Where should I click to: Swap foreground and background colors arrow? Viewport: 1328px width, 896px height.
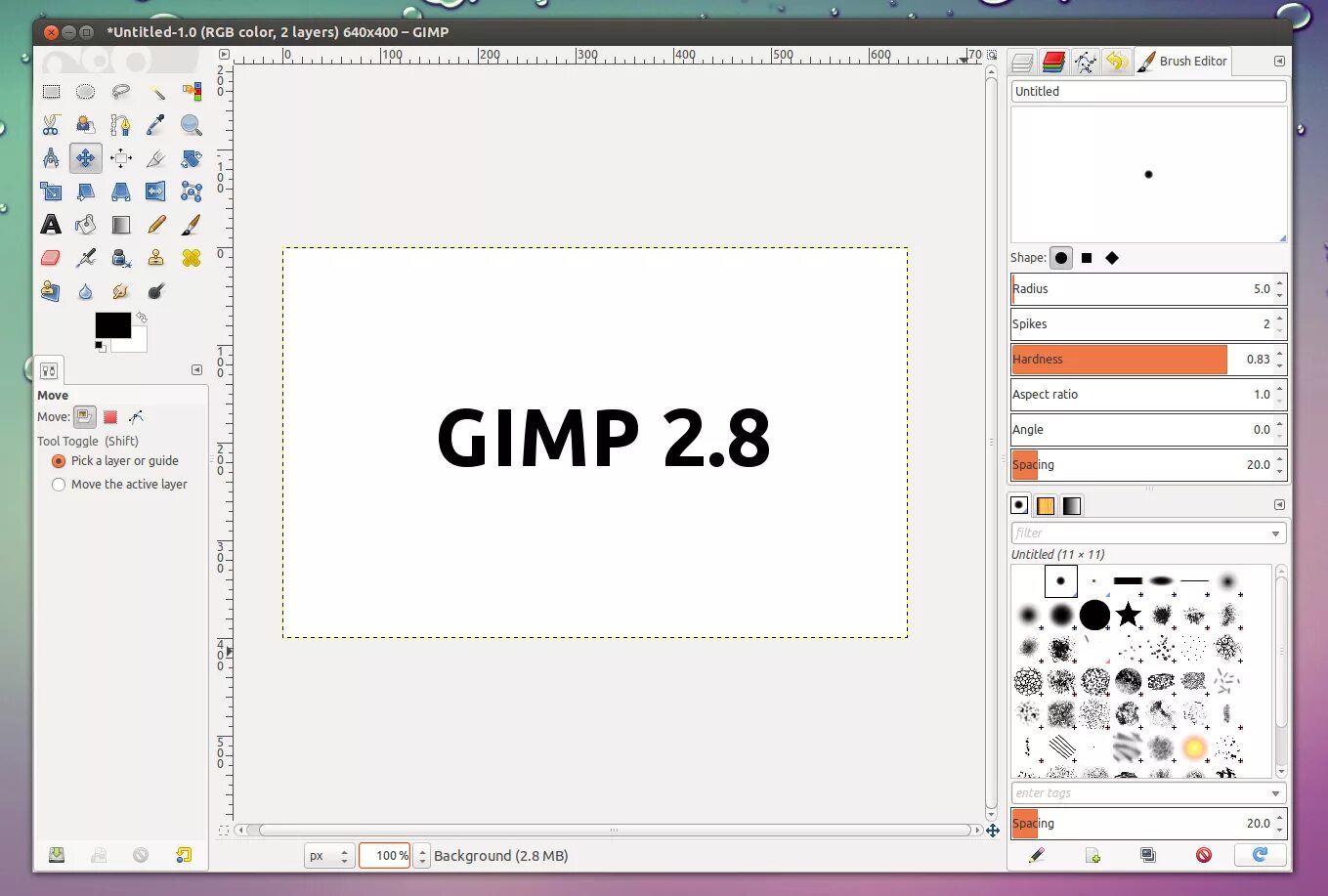click(142, 317)
